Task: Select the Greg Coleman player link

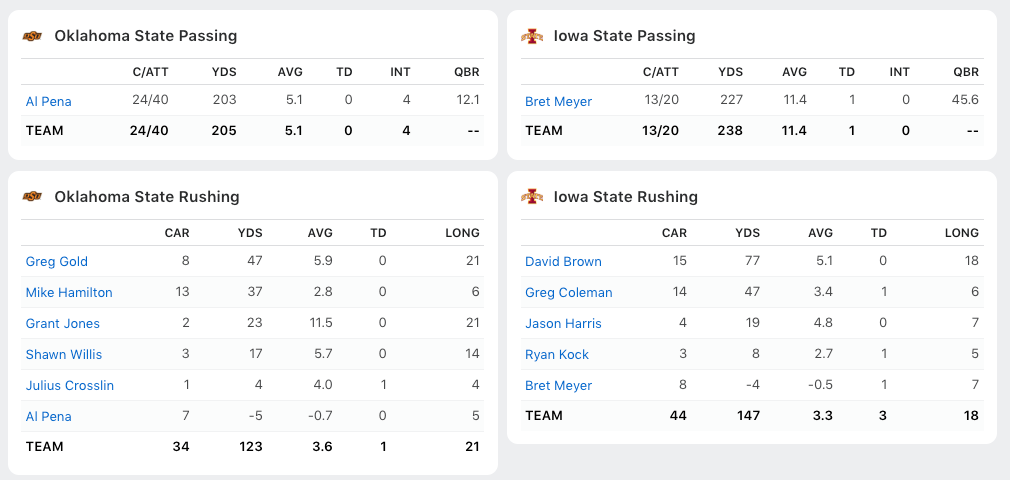Action: pyautogui.click(x=568, y=293)
